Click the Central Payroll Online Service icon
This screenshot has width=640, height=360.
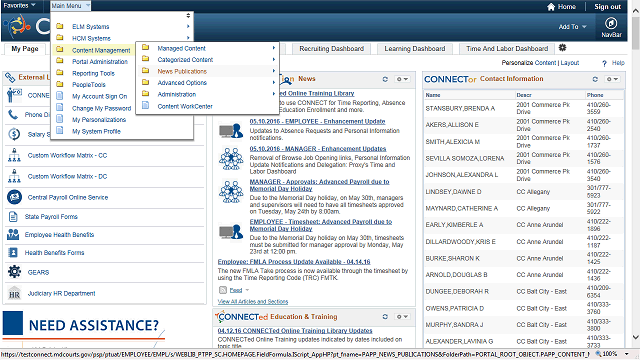tap(14, 197)
